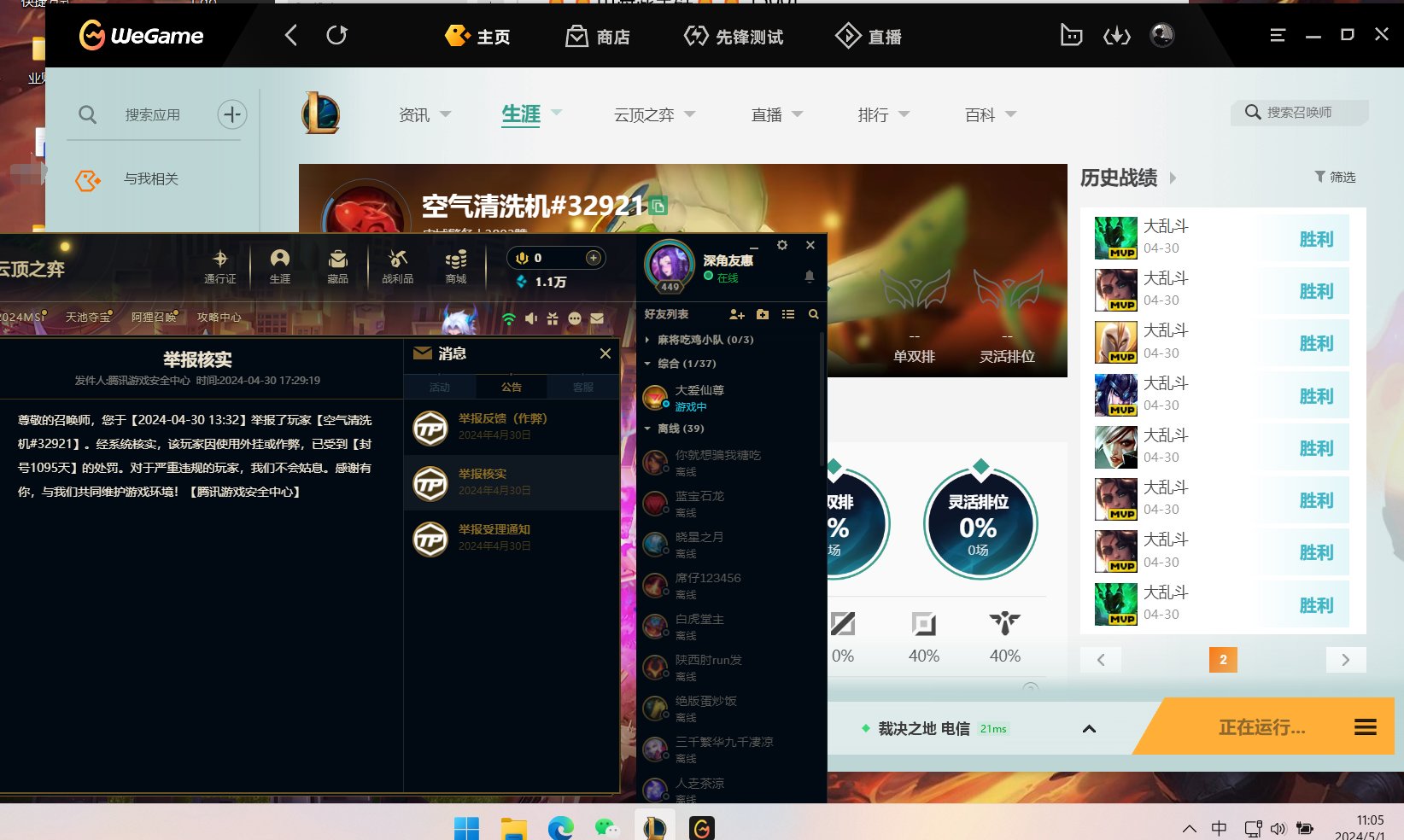Go back with the WeGame back arrow

291,35
